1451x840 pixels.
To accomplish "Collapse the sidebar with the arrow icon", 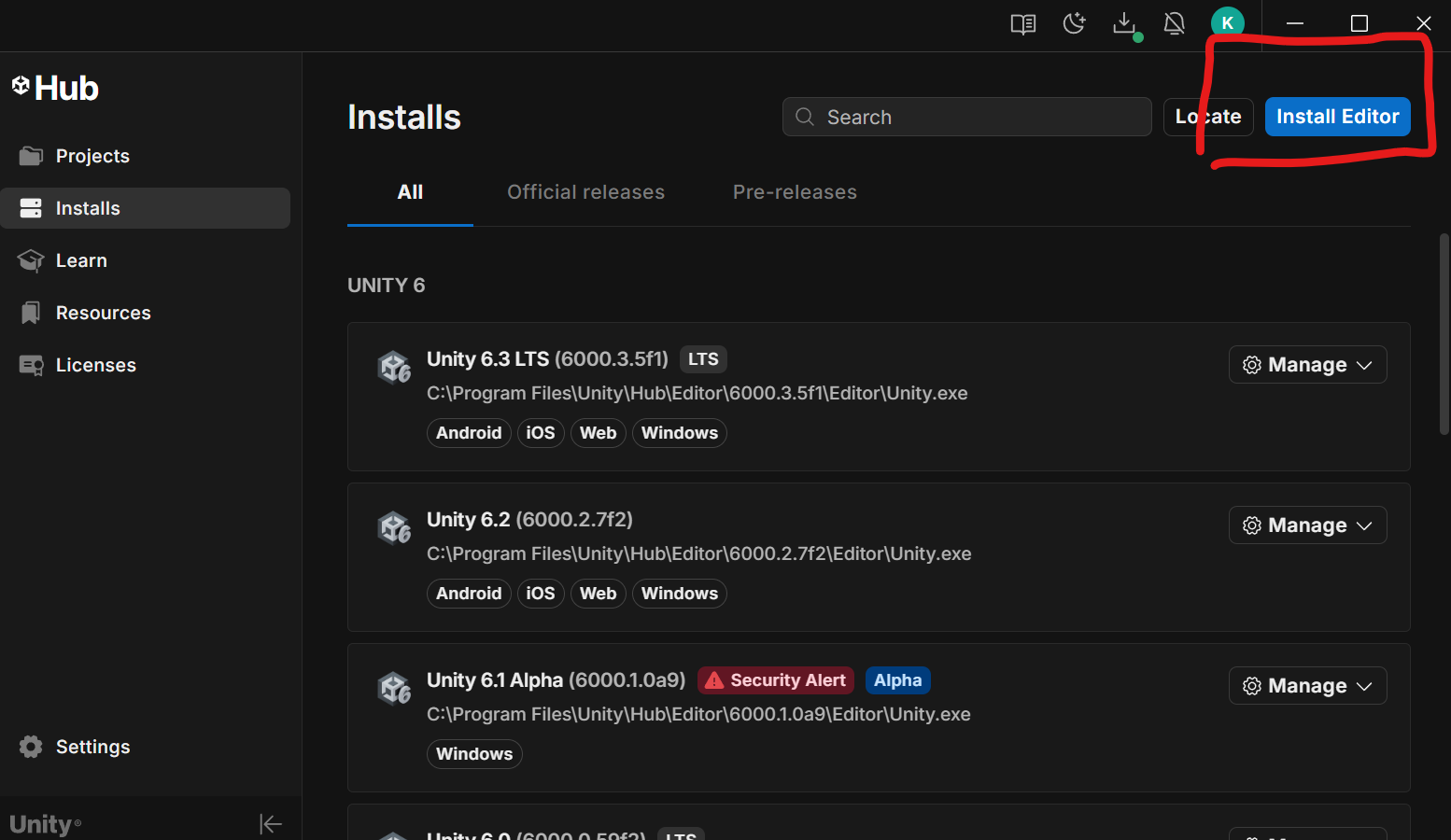I will [x=271, y=824].
